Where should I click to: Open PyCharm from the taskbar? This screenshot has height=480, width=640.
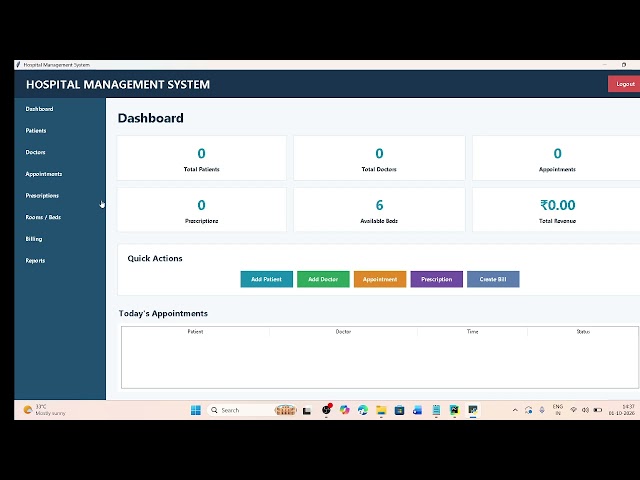point(454,410)
